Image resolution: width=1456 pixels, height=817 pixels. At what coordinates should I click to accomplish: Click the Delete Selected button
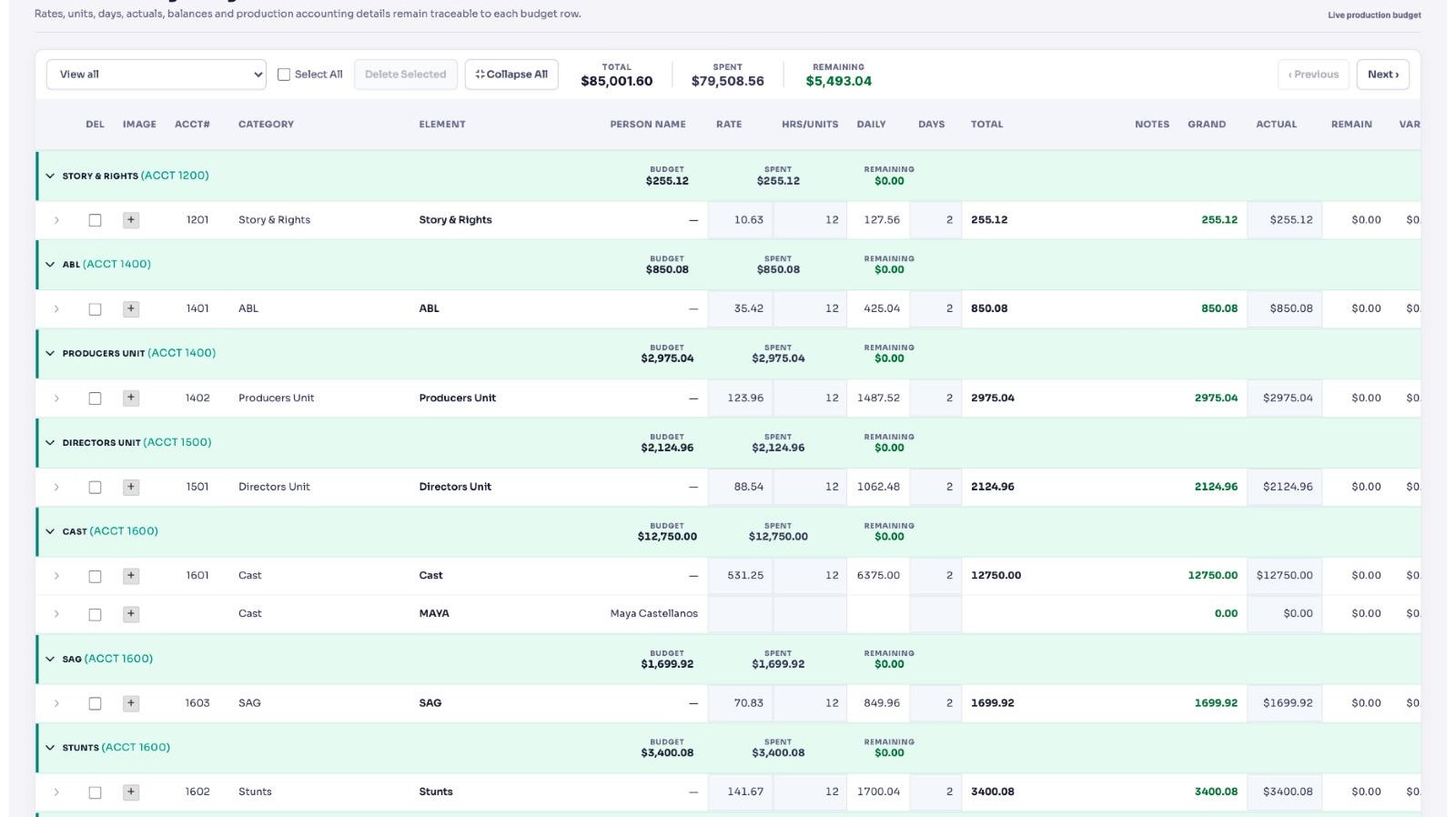[x=405, y=75]
